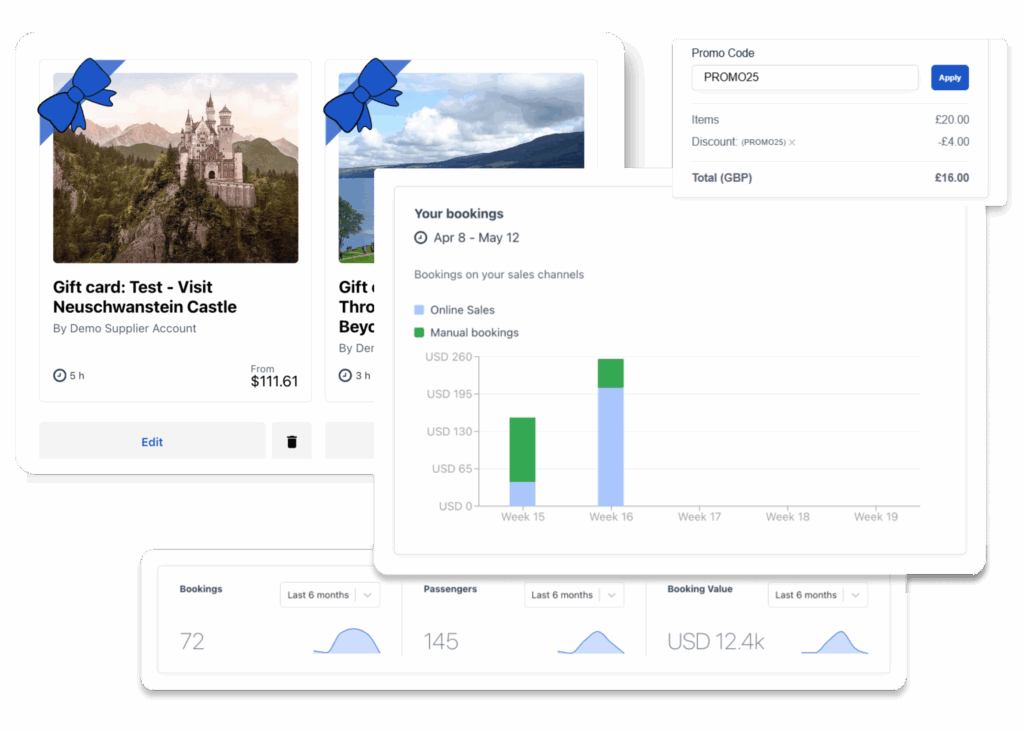Open Bookings Last 6 months dropdown

(x=330, y=595)
